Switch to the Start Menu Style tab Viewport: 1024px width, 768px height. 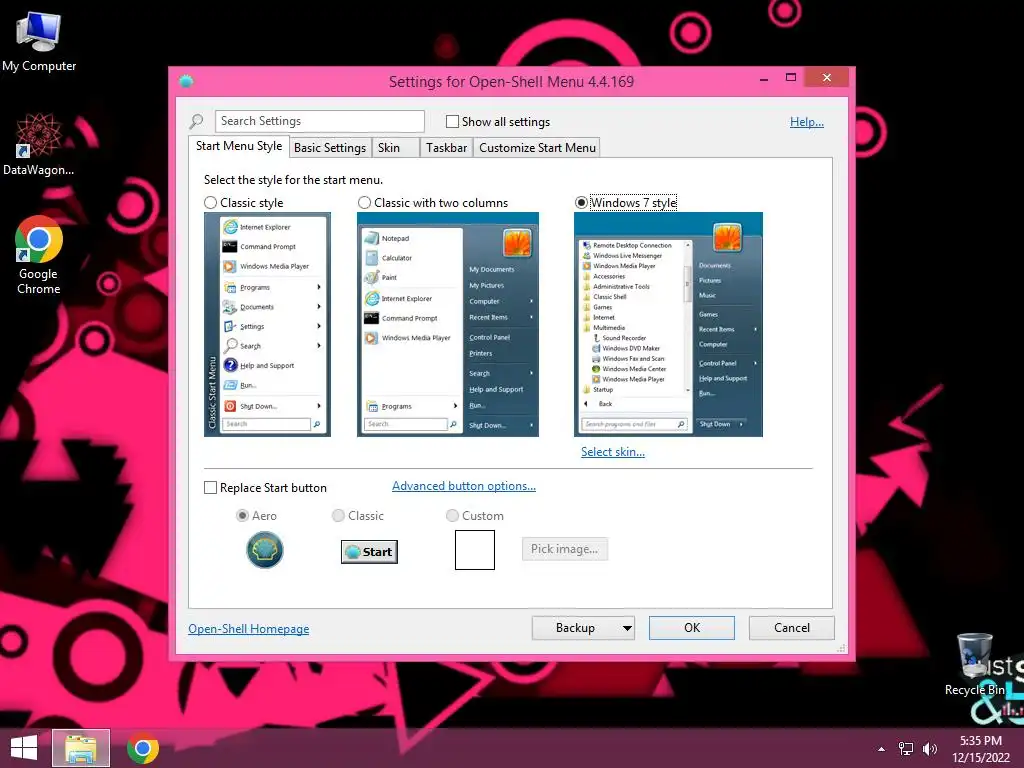239,146
